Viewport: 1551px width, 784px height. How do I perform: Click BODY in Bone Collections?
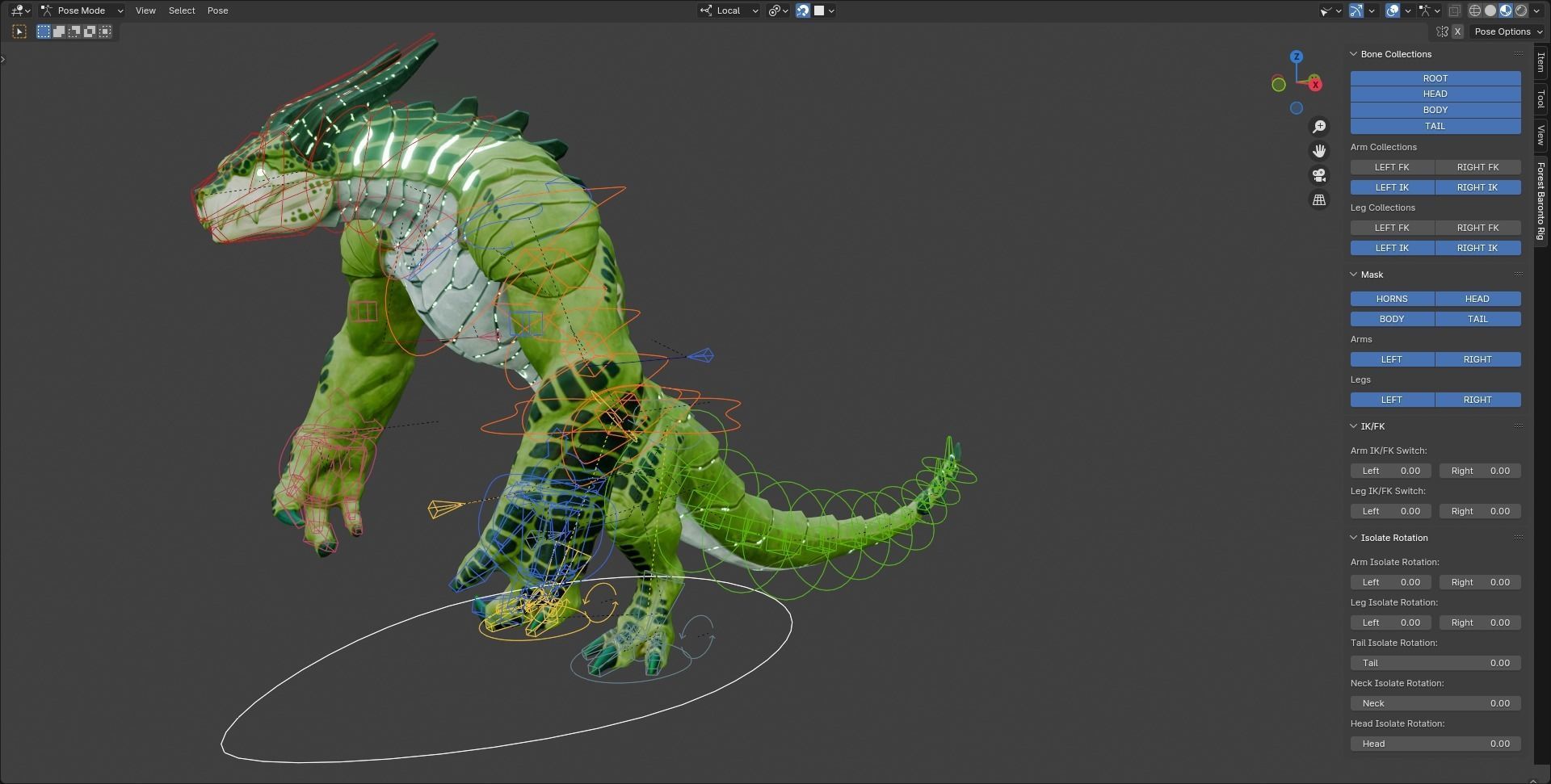click(1435, 110)
